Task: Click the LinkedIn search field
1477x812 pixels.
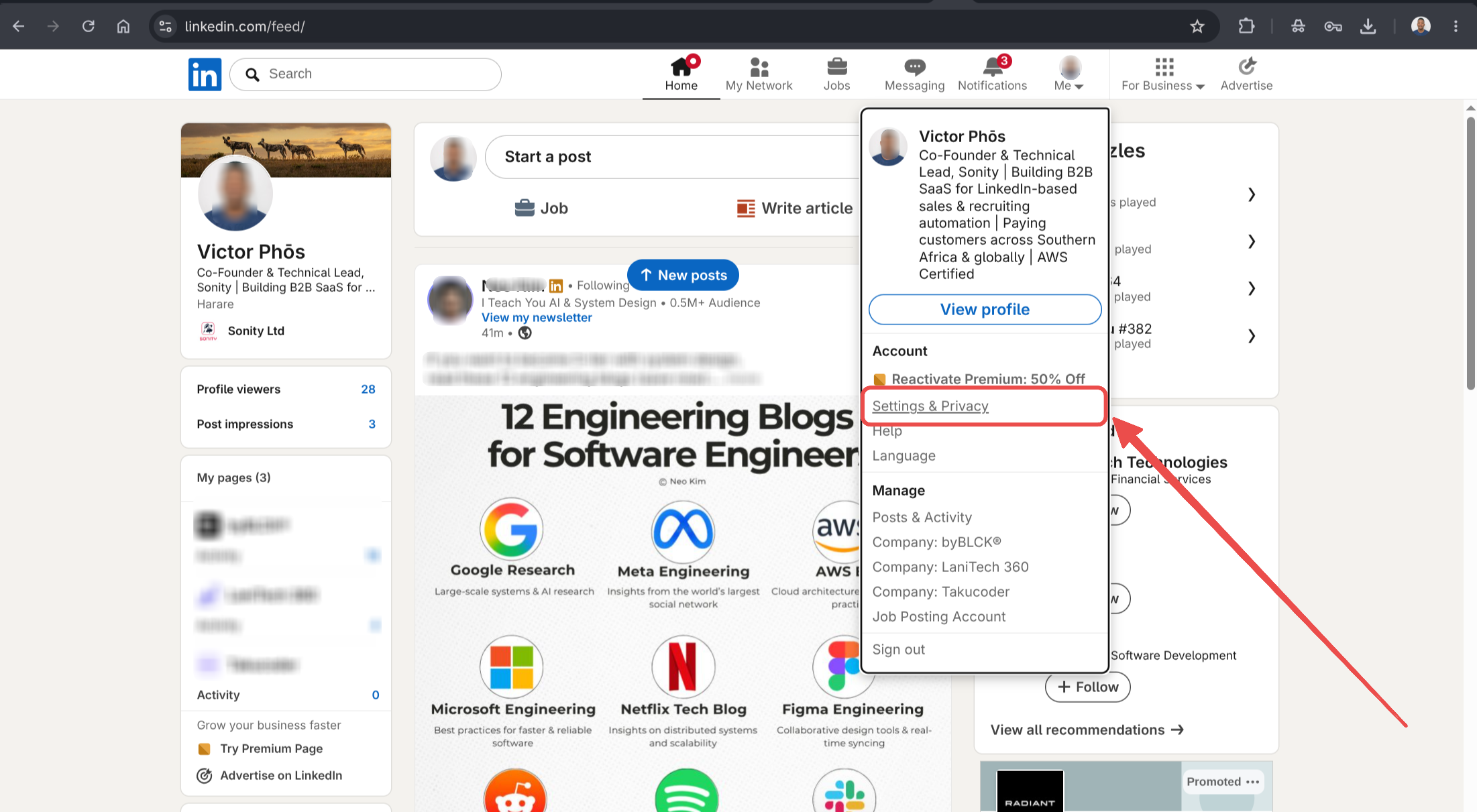Action: (366, 74)
